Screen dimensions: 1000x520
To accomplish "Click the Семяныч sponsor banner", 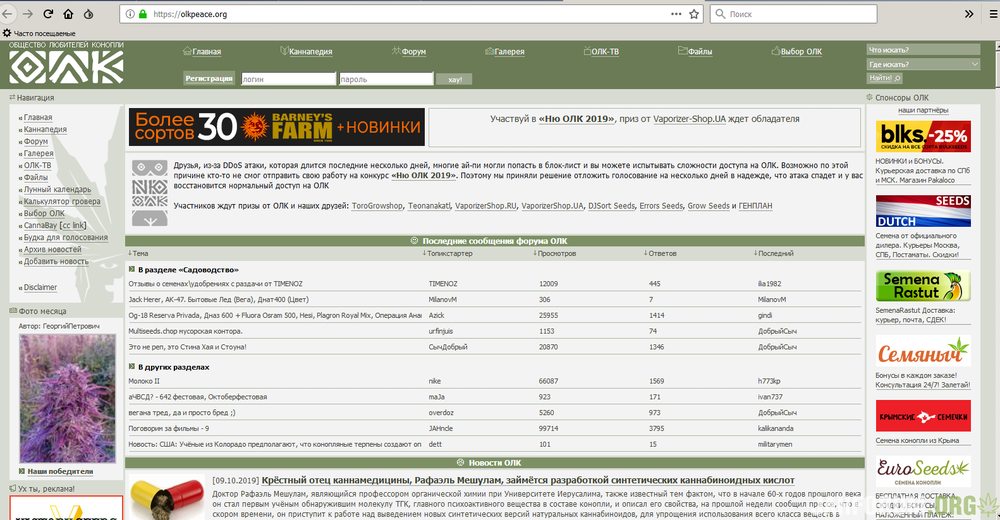I will 923,351.
